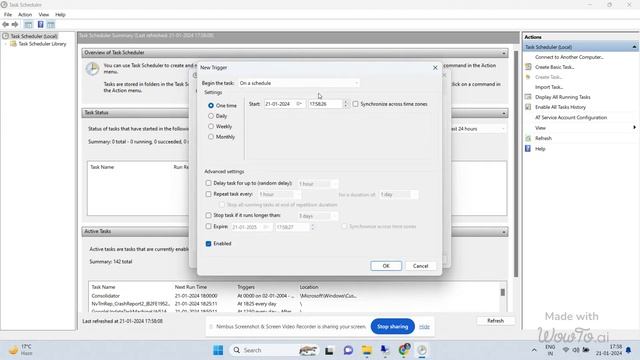Open the weather widget on taskbar

point(20,350)
